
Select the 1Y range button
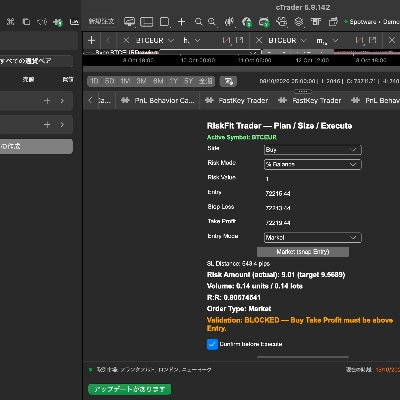(173, 81)
